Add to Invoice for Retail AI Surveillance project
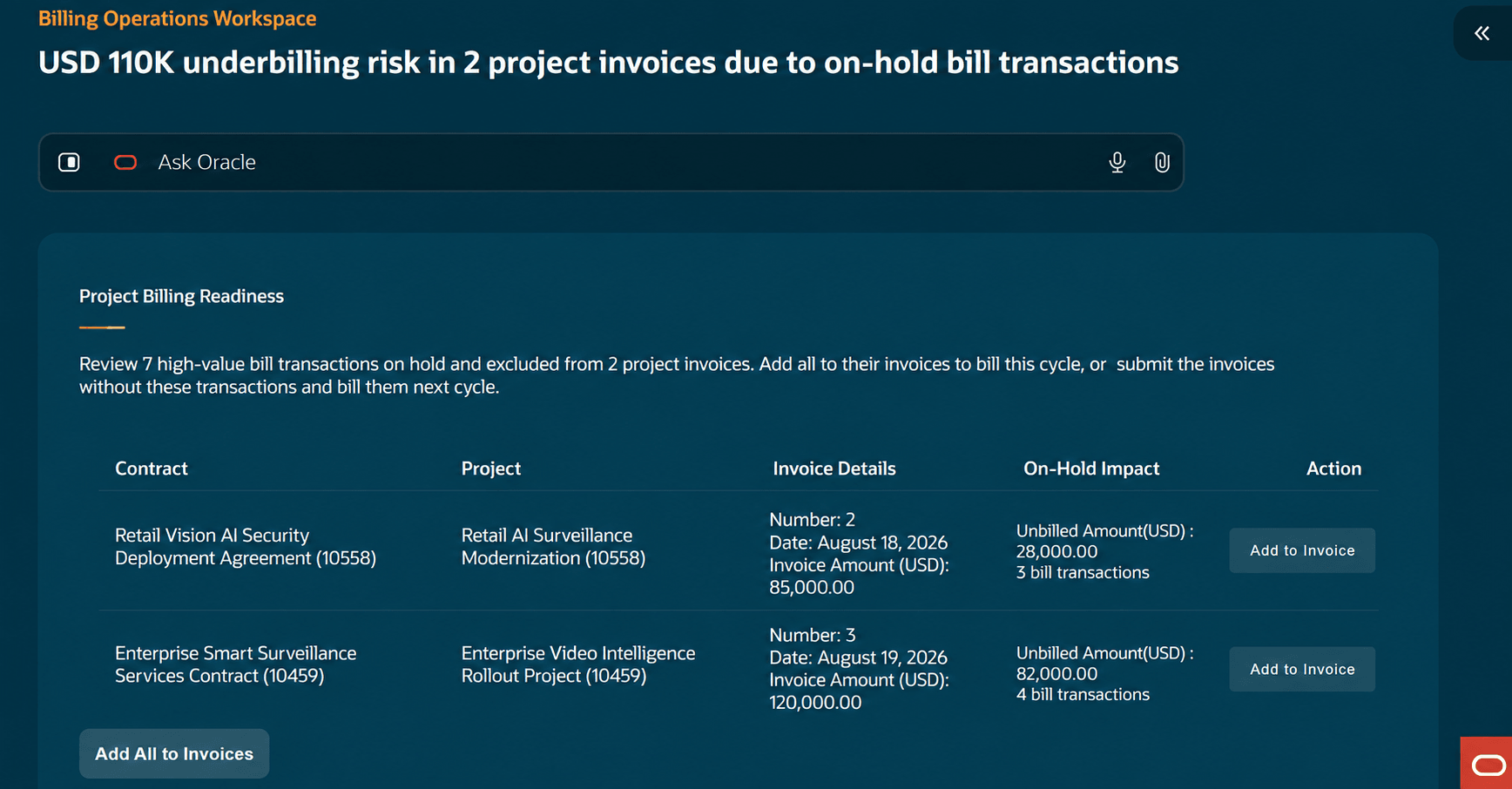Image resolution: width=1512 pixels, height=789 pixels. [1302, 550]
